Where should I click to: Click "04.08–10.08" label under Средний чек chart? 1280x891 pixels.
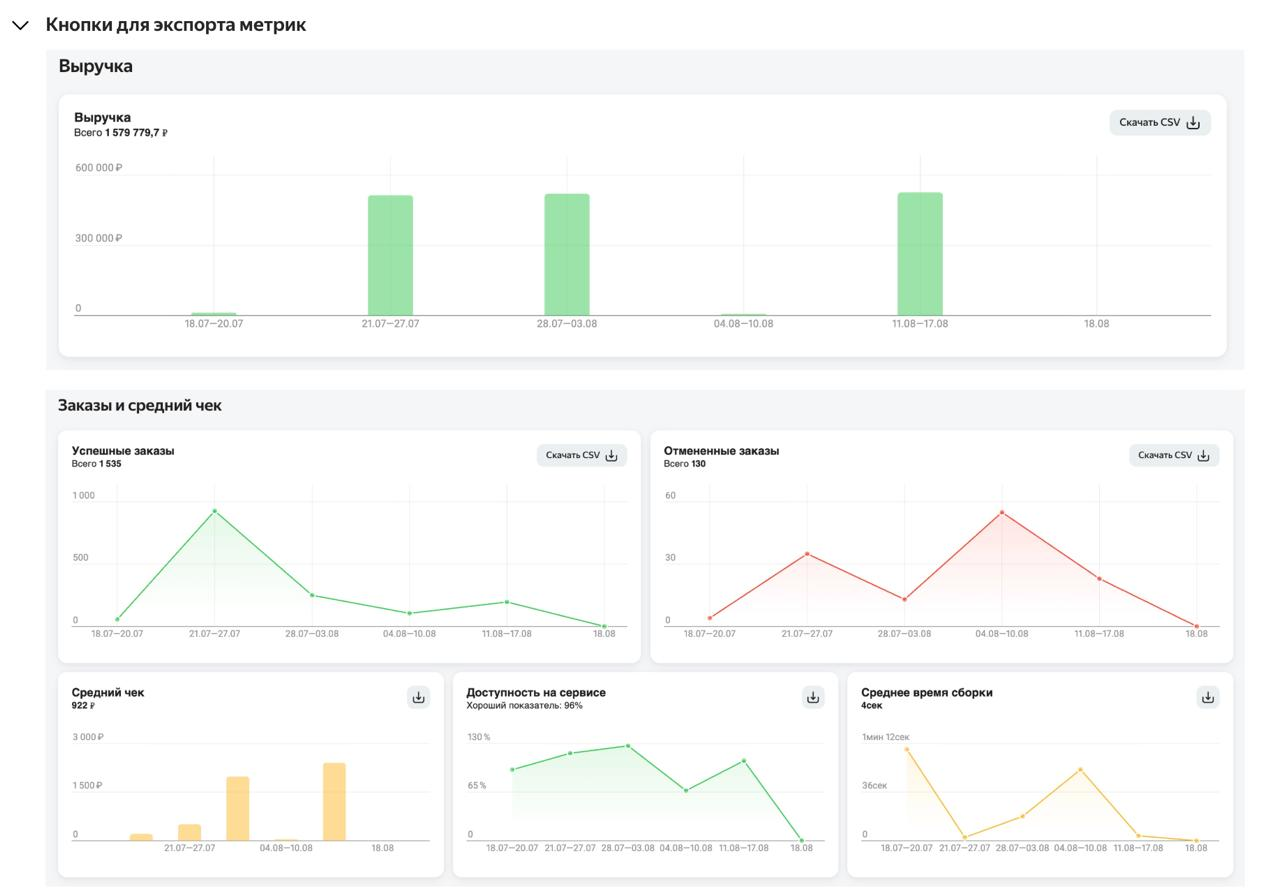[x=286, y=848]
